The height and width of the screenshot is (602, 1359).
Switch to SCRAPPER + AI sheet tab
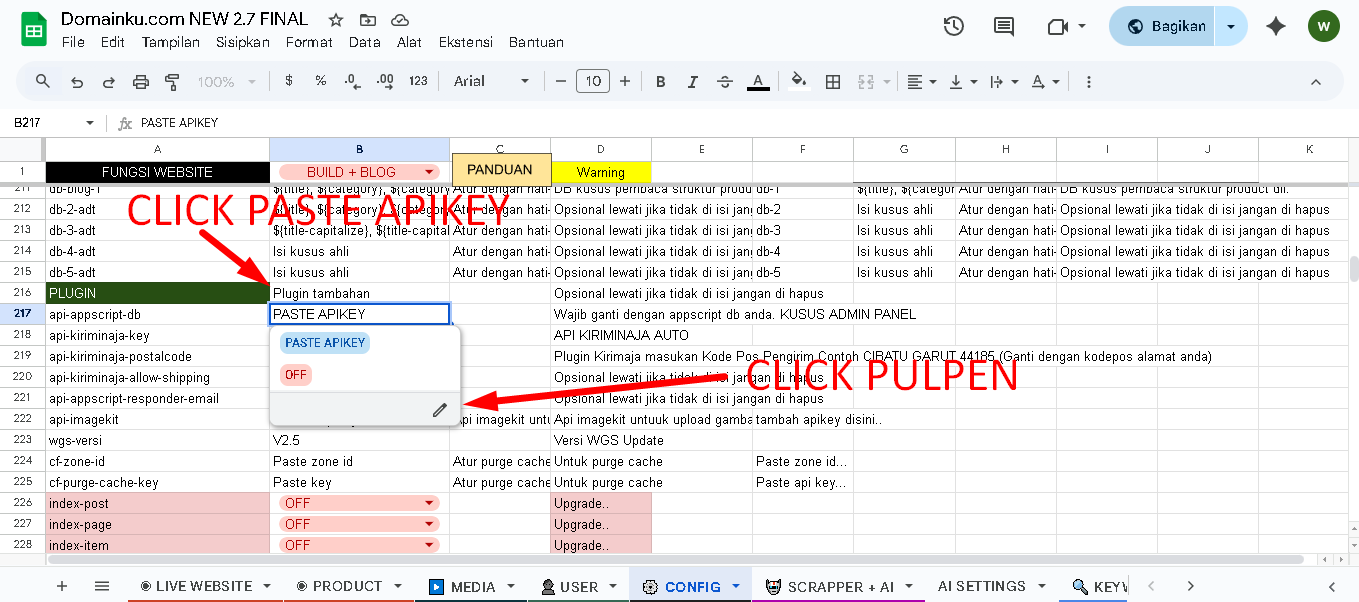[840, 586]
